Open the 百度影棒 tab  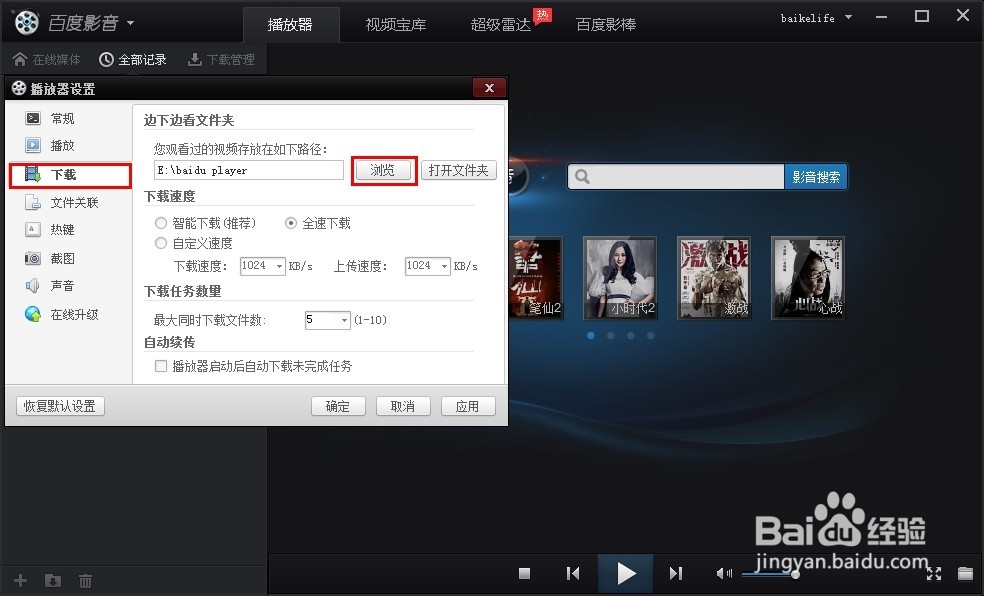coord(606,24)
